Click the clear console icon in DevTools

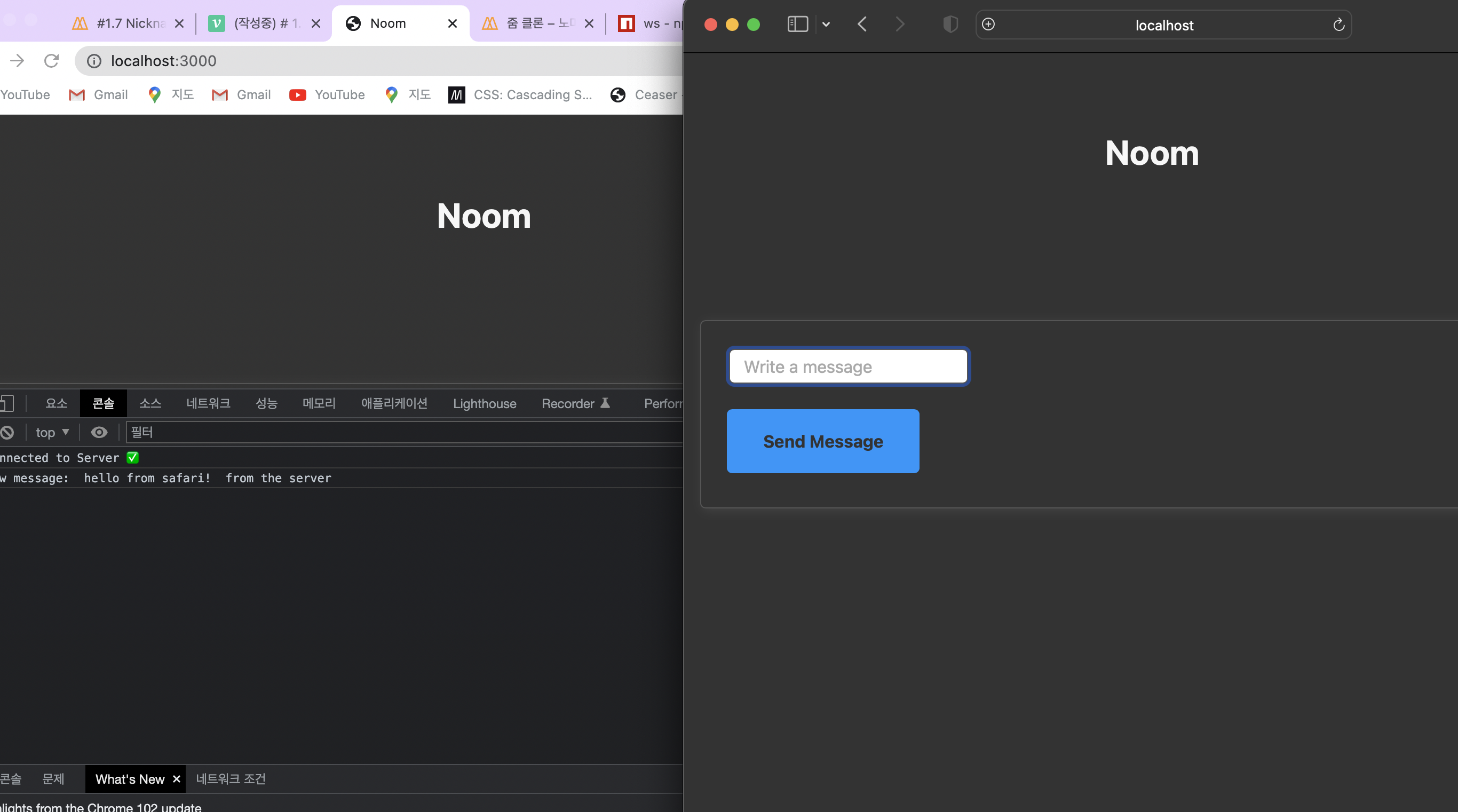[7, 432]
